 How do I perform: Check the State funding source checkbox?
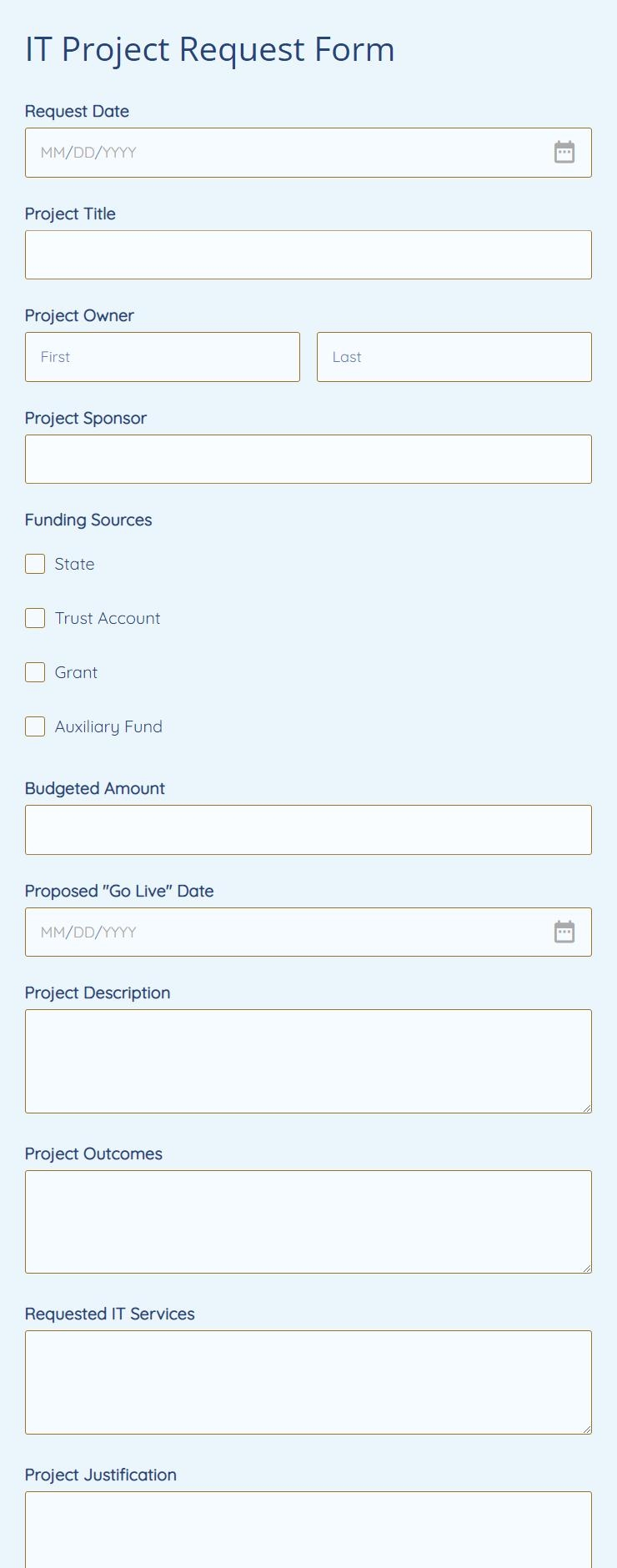pyautogui.click(x=34, y=564)
